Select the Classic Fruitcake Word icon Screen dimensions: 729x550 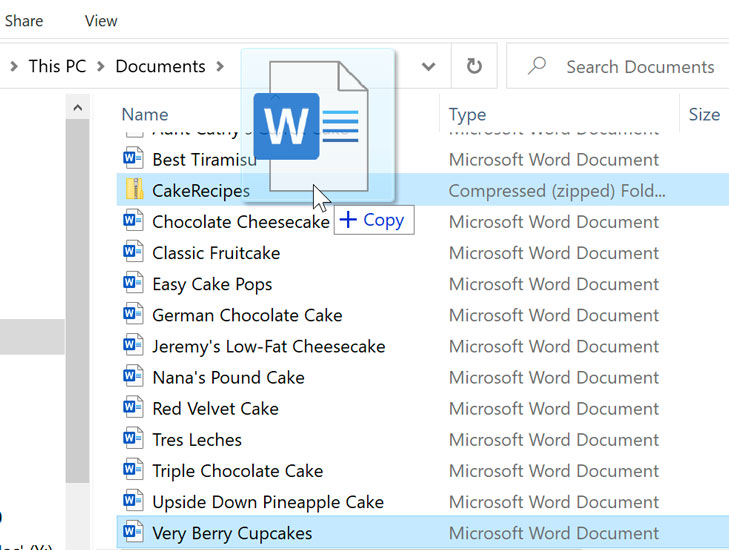click(133, 252)
